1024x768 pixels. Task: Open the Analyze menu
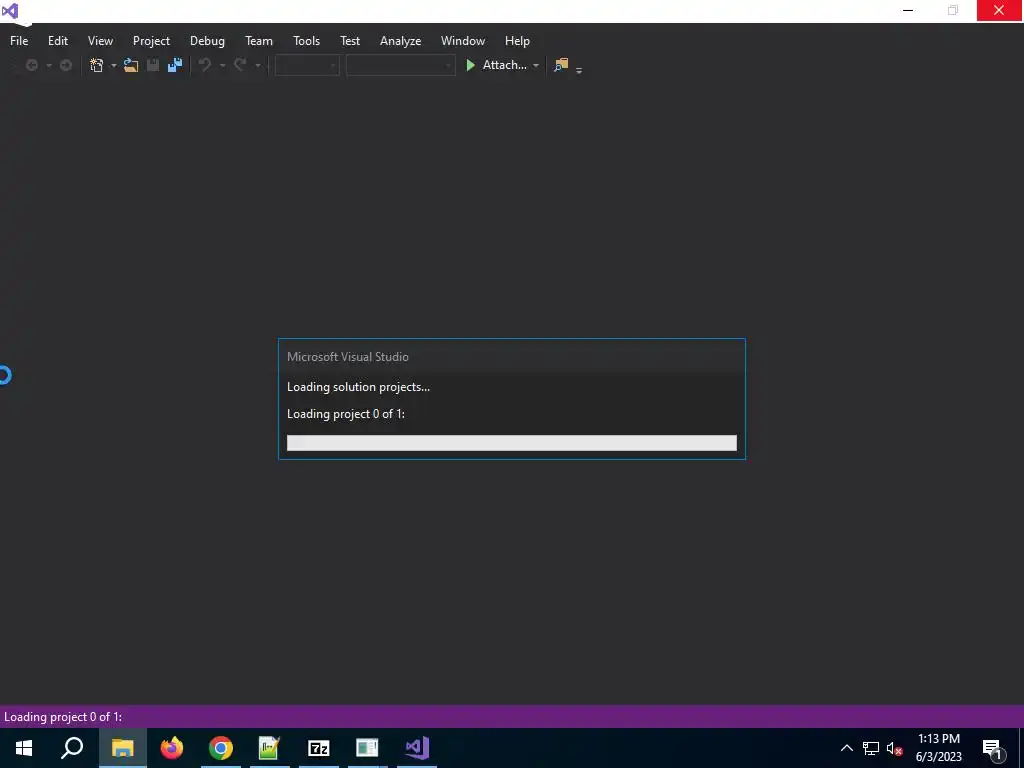coord(400,40)
